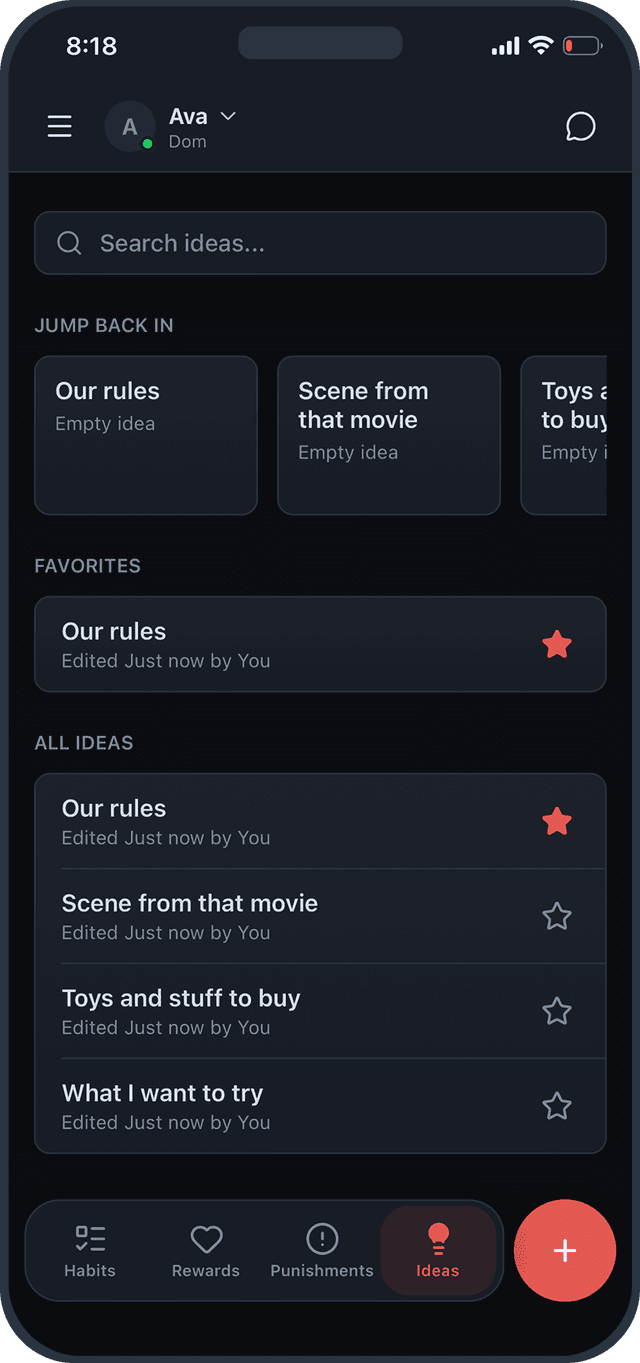Unfavorite Our rules in Favorites section

[x=557, y=645]
